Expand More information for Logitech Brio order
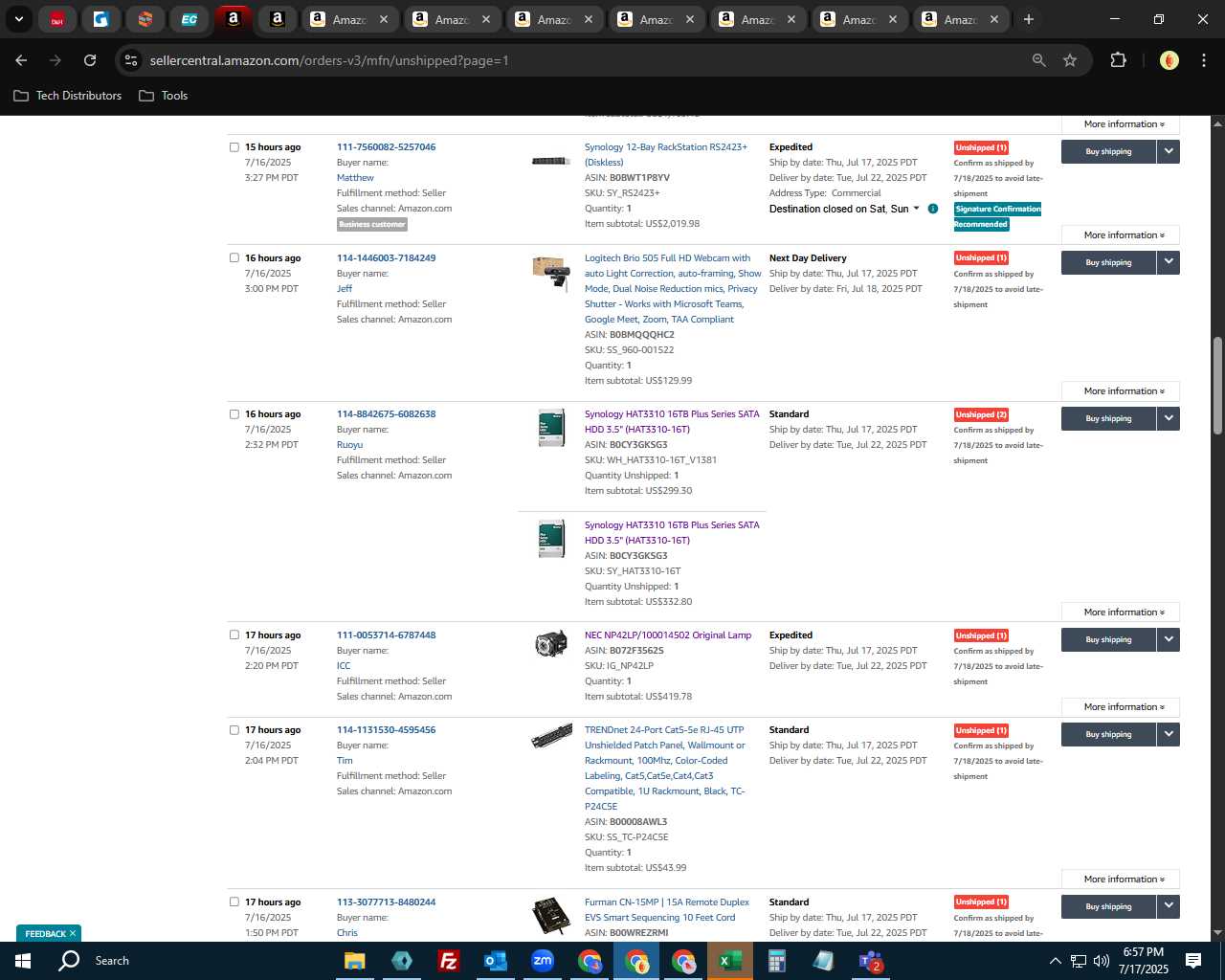The width and height of the screenshot is (1225, 980). click(1120, 391)
